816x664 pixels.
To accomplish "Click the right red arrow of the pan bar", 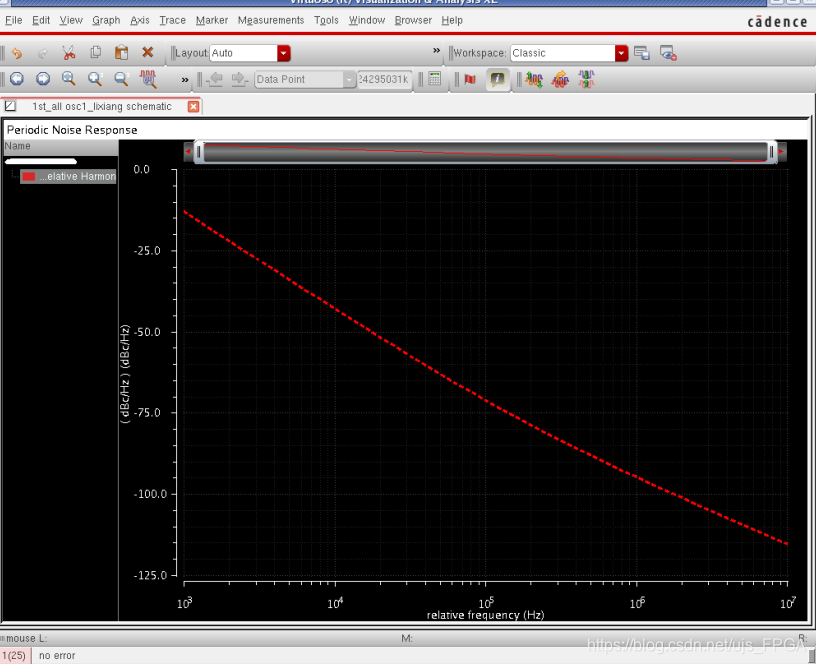I will click(781, 152).
